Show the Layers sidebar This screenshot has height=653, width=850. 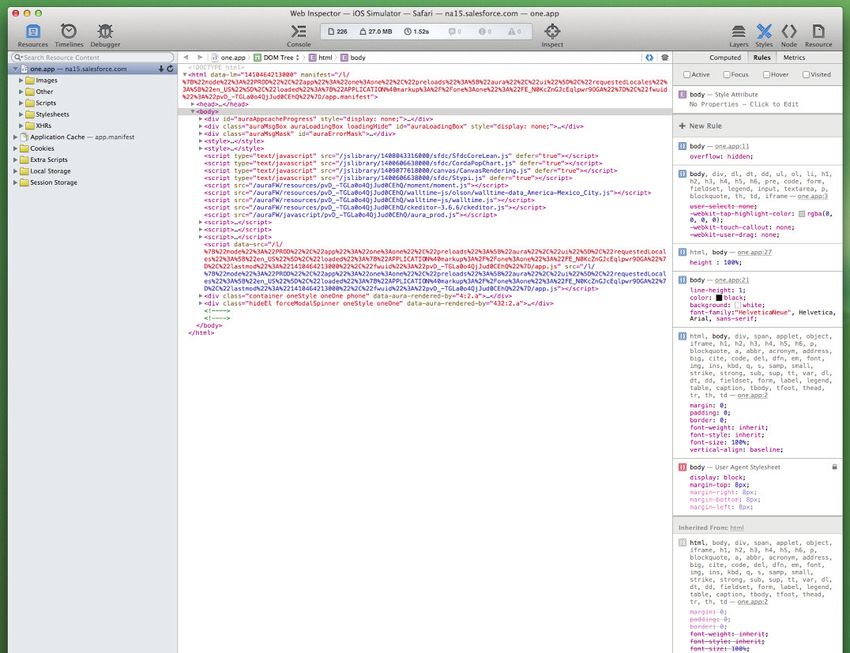click(738, 35)
